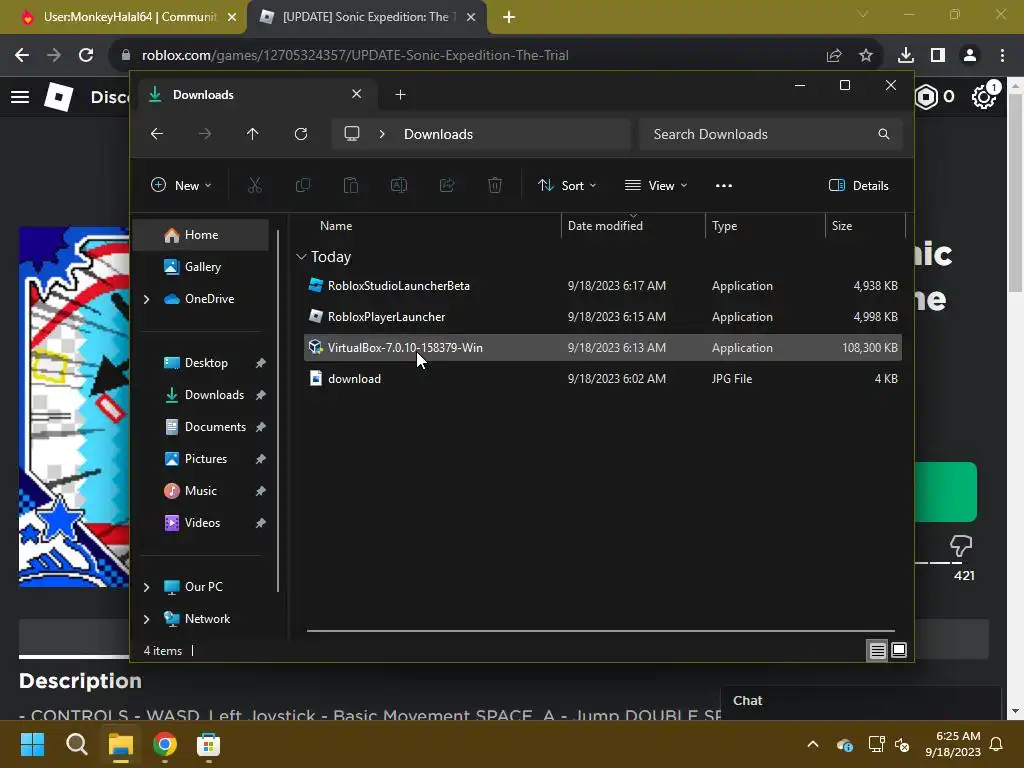This screenshot has height=768, width=1024.
Task: Close the Downloads tab in File Explorer
Action: pyautogui.click(x=357, y=94)
